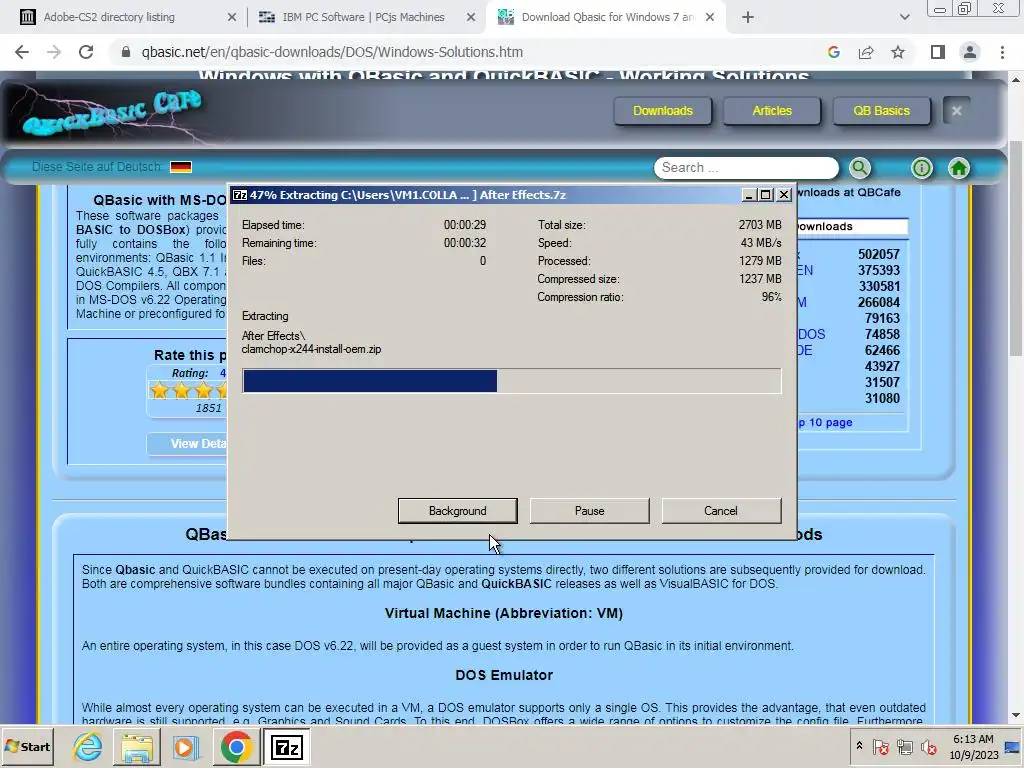Pause the 7-Zip extraction
The width and height of the screenshot is (1024, 768).
(589, 511)
